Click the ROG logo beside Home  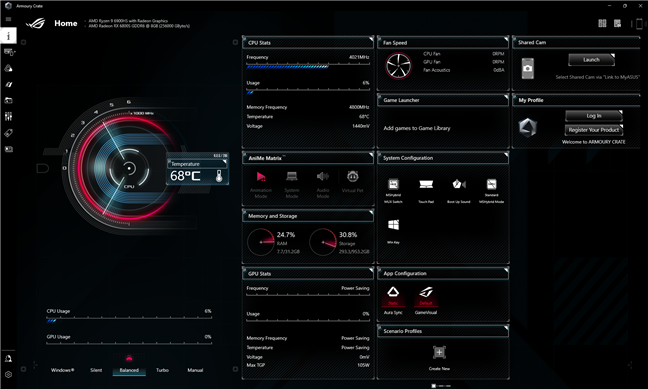[x=36, y=24]
